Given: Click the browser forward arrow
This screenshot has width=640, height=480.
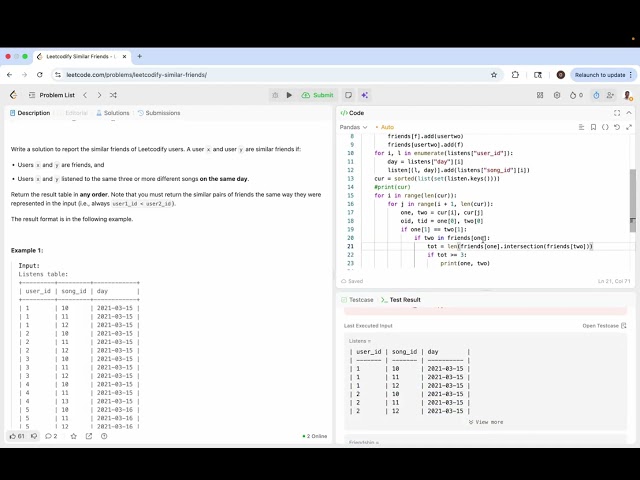Looking at the screenshot, I should click(24, 75).
